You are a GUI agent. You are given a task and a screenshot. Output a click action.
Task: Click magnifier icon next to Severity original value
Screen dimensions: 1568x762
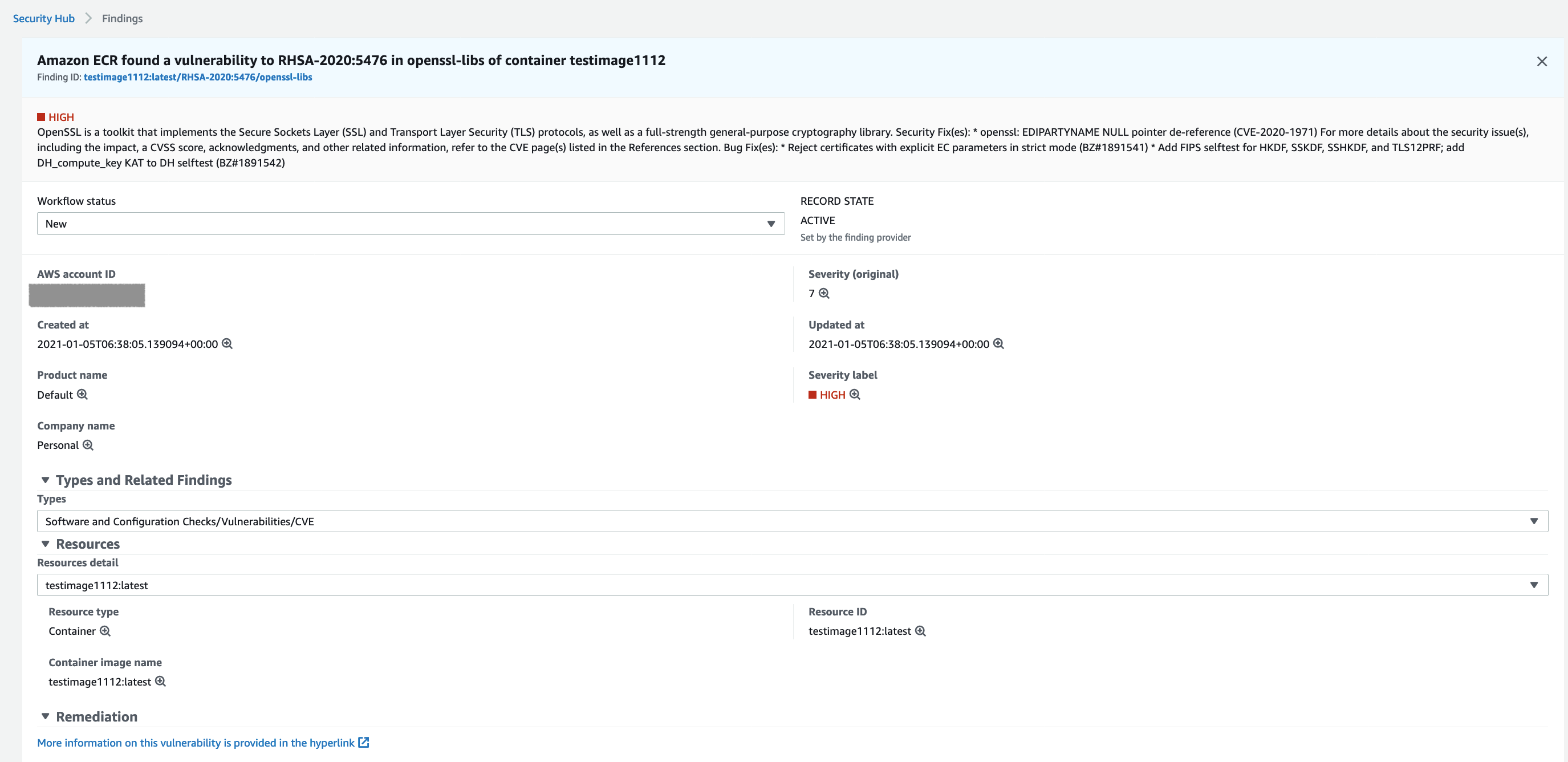pyautogui.click(x=823, y=293)
